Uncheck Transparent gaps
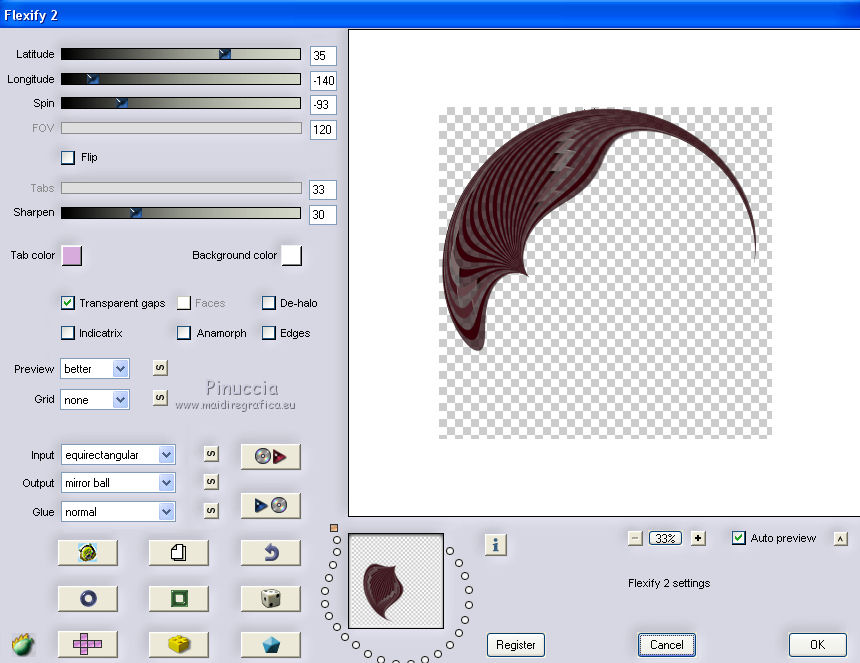Screen dimensions: 860x663 68,303
